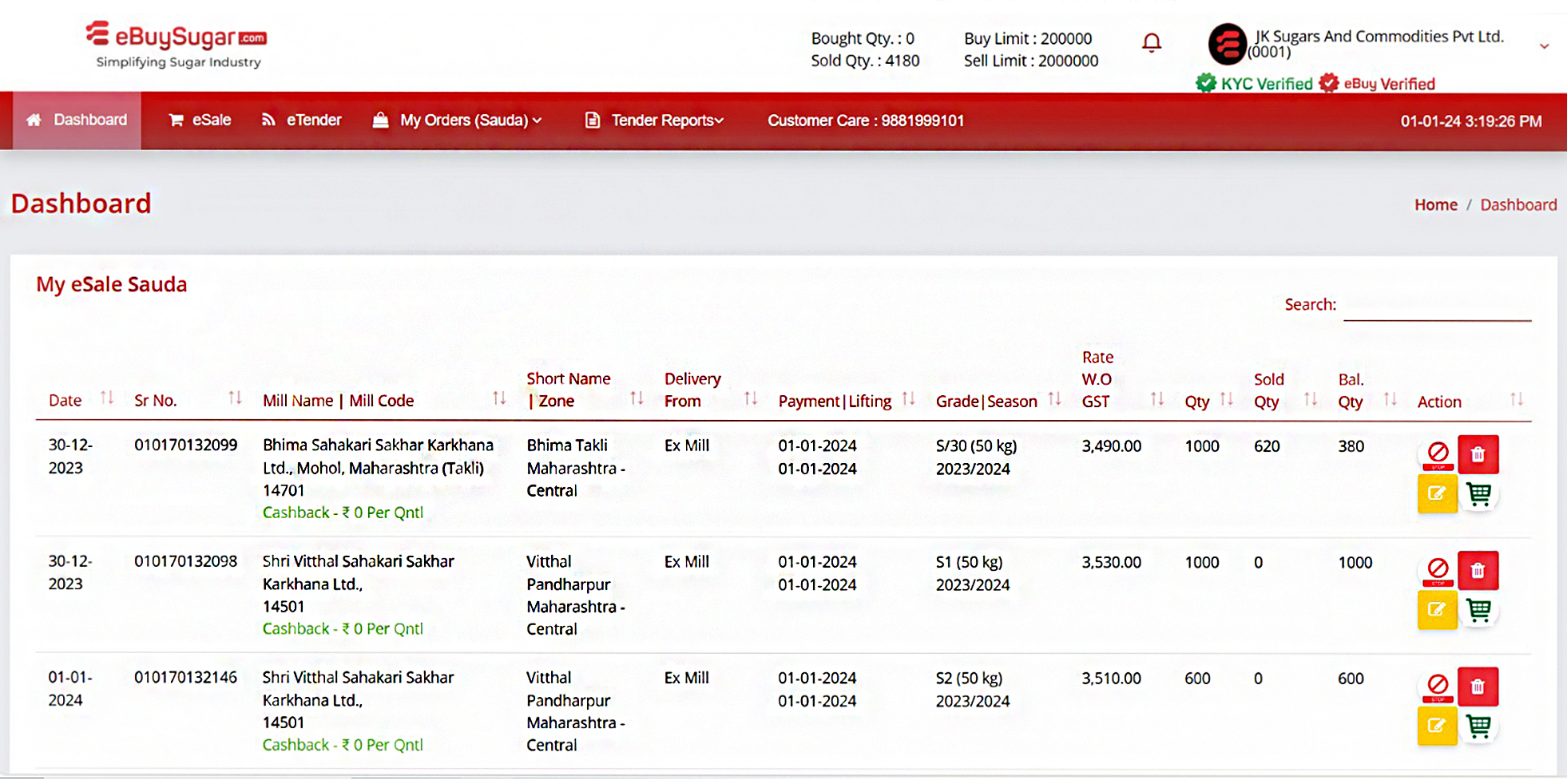Click the eBuySugar logo
This screenshot has height=784, width=1567.
[177, 45]
